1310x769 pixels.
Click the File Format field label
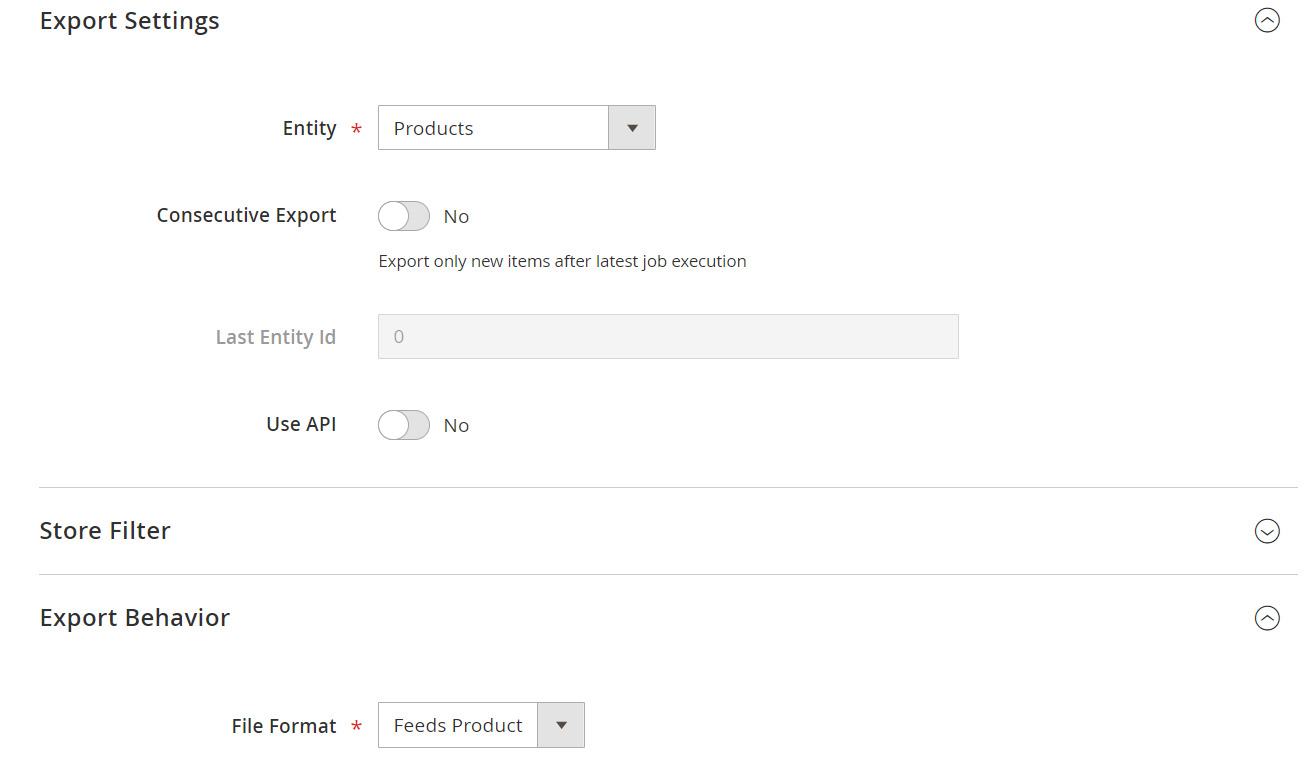284,726
